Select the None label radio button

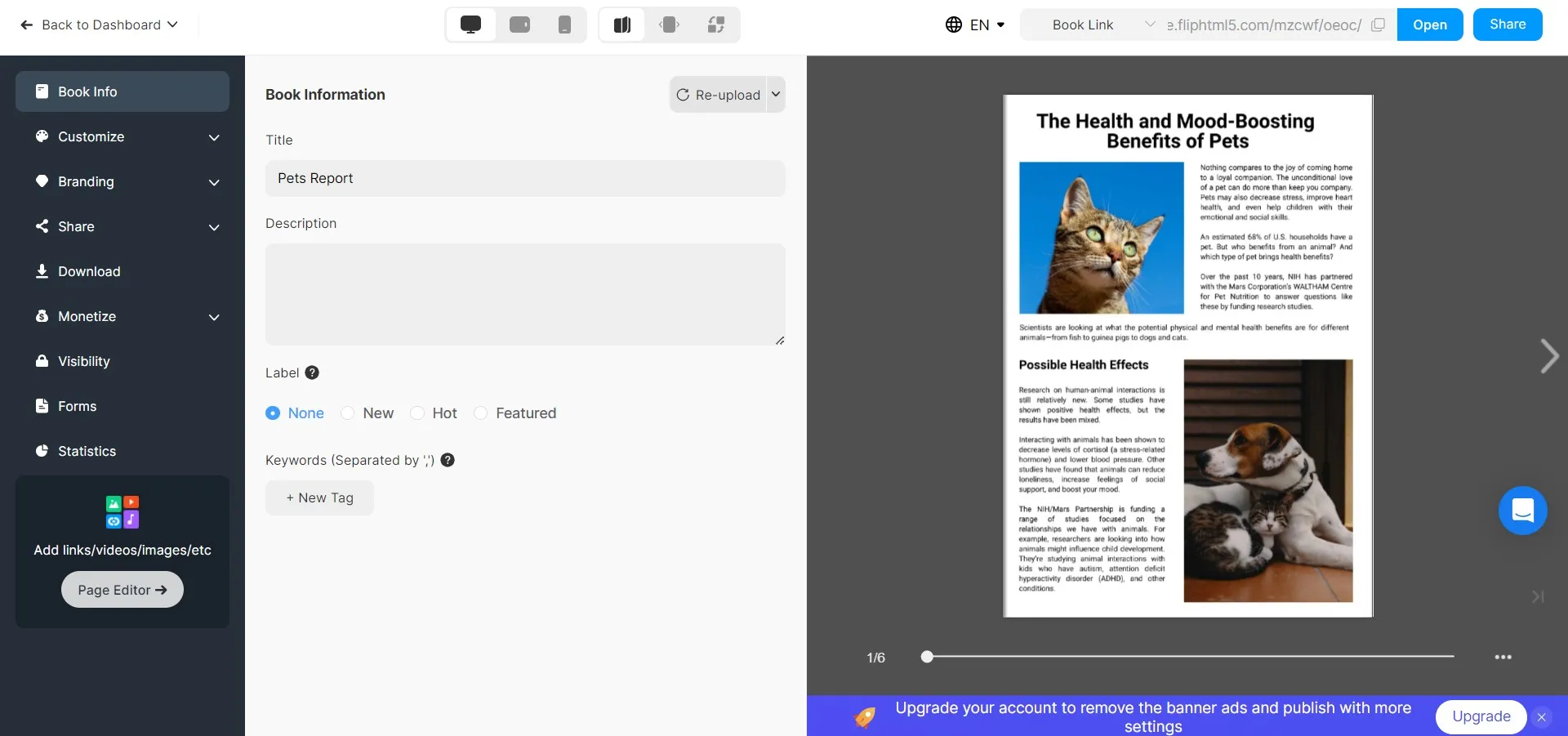pos(273,413)
